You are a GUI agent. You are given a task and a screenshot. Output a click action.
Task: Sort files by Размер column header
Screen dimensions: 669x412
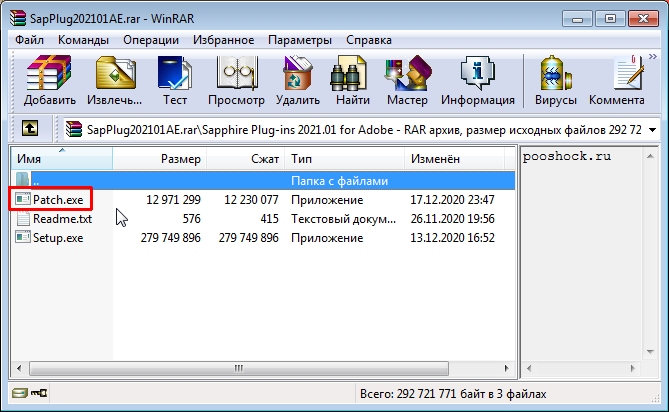point(160,159)
